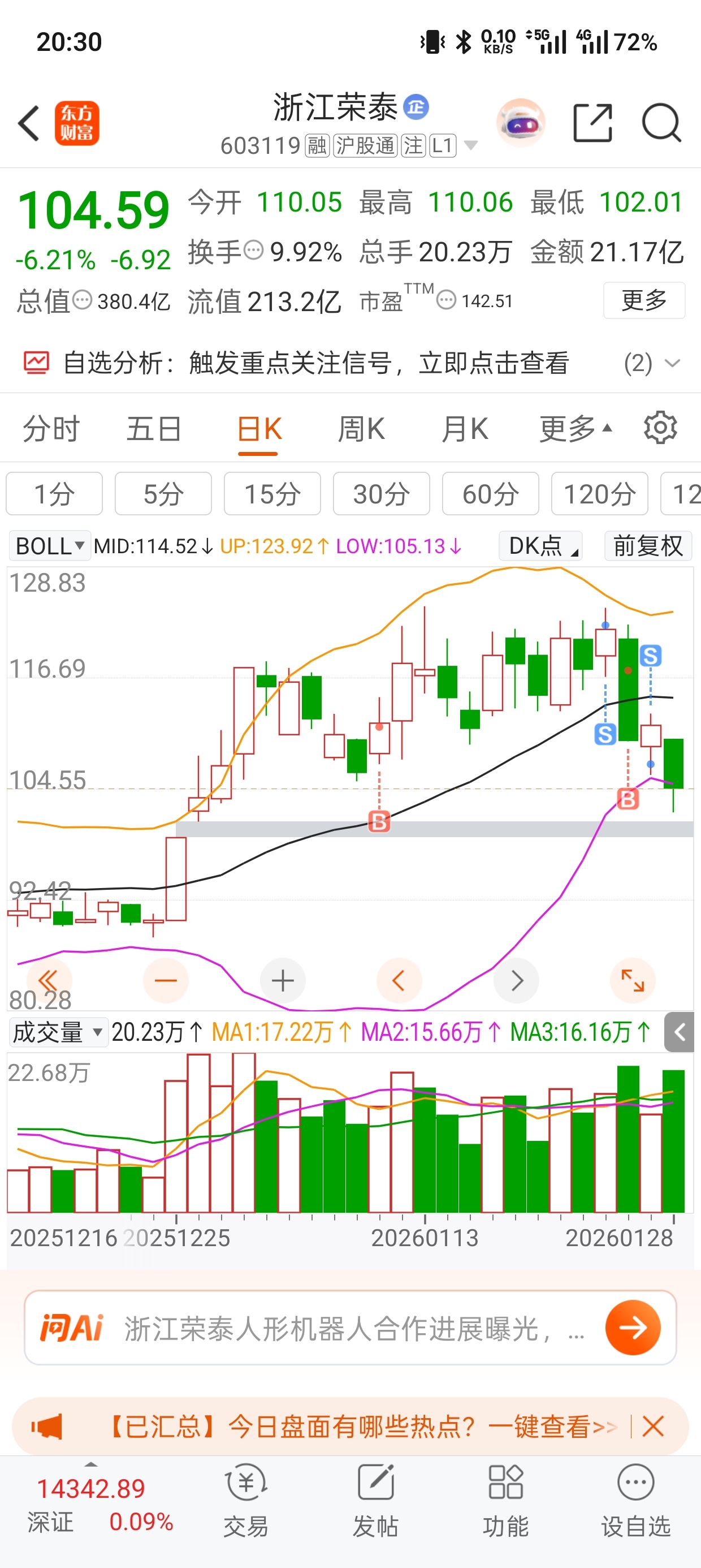Image resolution: width=701 pixels, height=1568 pixels.
Task: Move chart right with grey arrow
Action: click(516, 981)
